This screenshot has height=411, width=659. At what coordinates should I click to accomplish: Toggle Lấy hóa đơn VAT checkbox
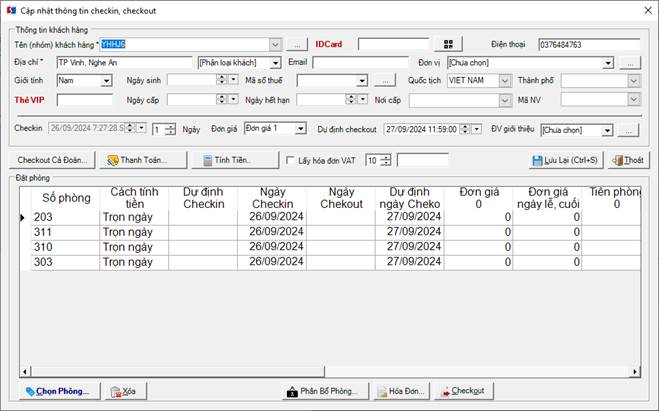pyautogui.click(x=290, y=160)
